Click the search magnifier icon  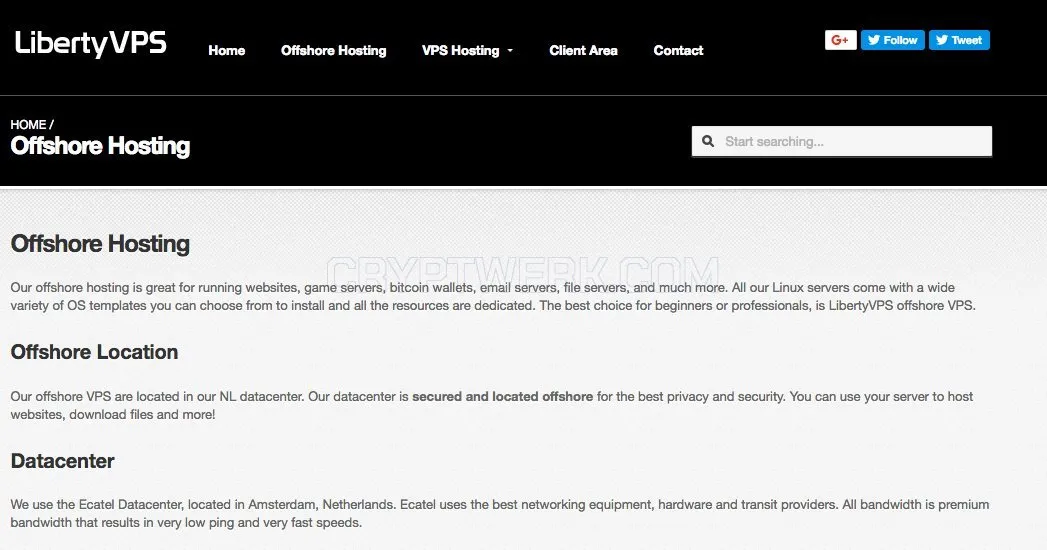[708, 142]
